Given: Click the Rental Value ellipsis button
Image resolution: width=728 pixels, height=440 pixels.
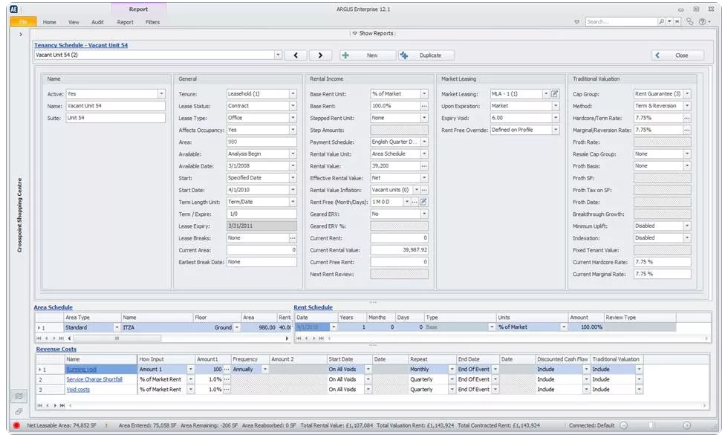Looking at the screenshot, I should coord(424,166).
